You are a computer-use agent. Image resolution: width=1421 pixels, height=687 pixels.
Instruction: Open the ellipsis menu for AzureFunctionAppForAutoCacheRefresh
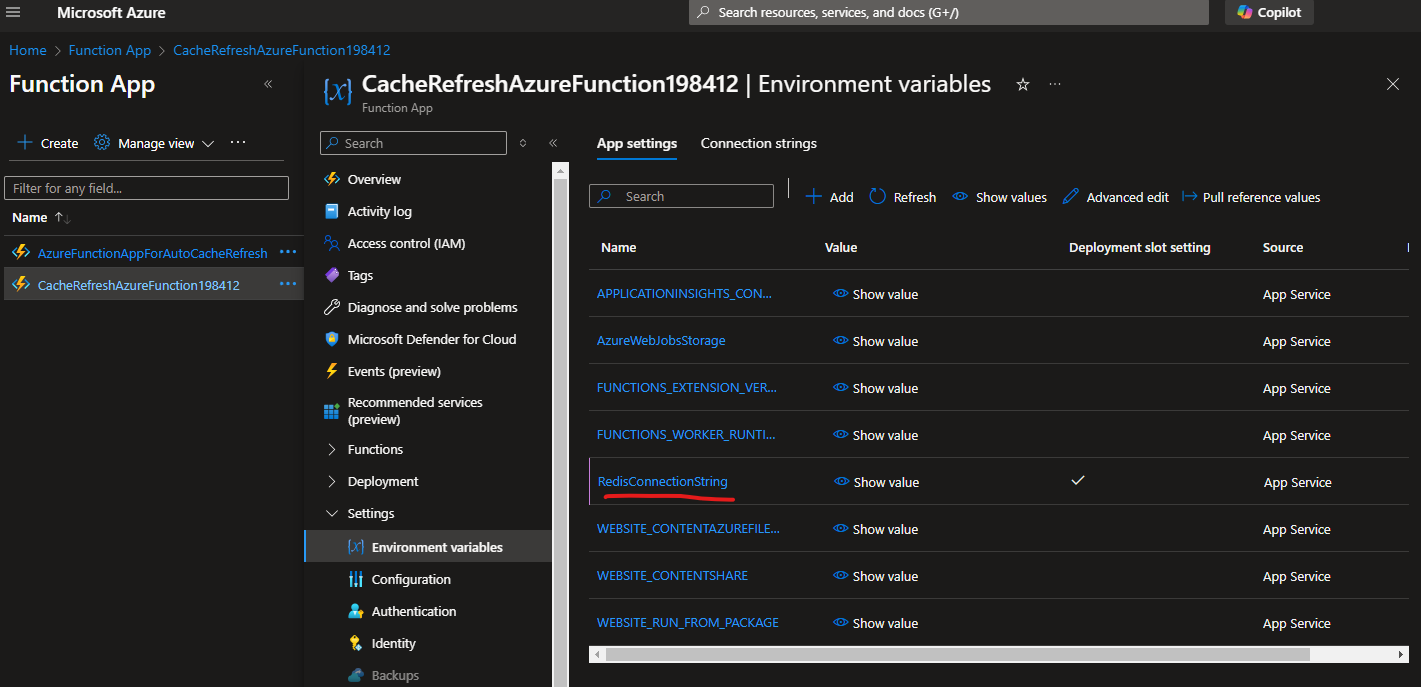click(x=288, y=253)
